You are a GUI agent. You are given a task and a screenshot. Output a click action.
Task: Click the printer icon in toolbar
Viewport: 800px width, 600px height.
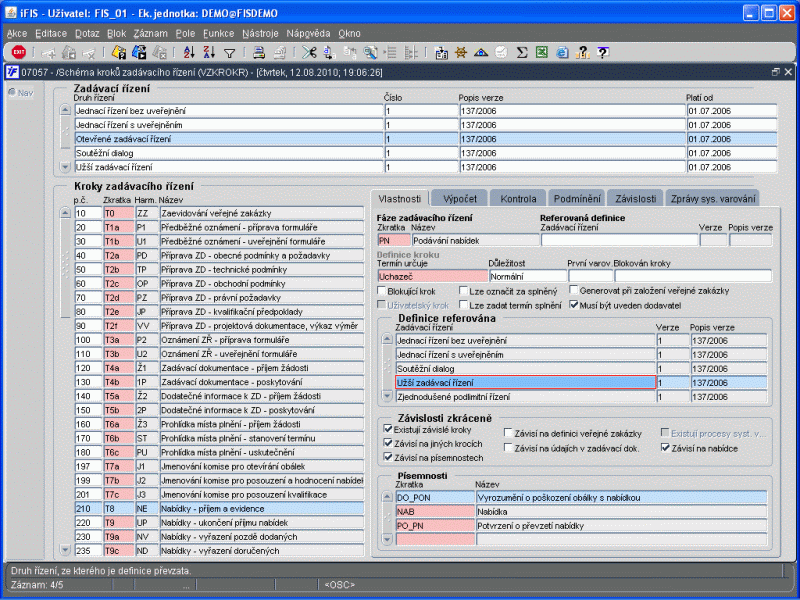tap(257, 52)
